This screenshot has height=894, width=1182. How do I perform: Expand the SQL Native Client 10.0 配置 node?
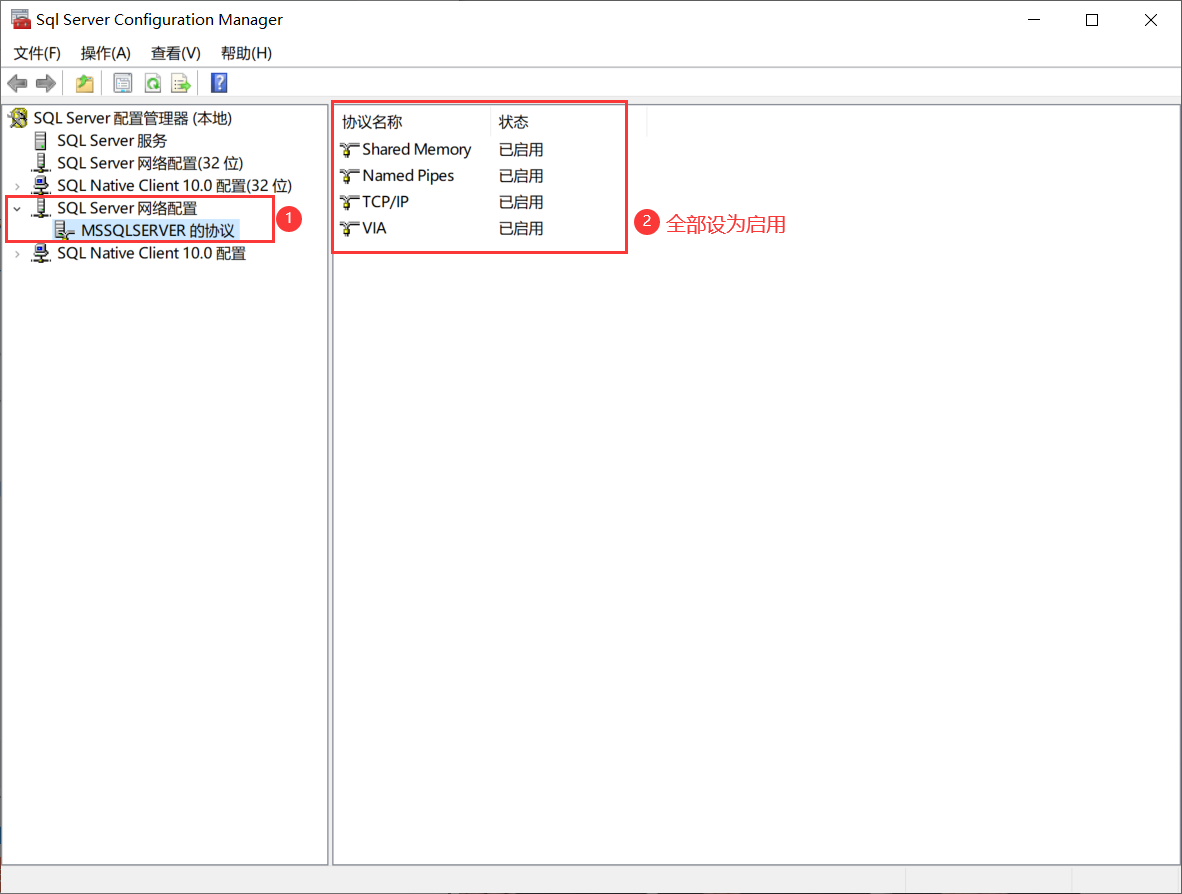coord(17,254)
